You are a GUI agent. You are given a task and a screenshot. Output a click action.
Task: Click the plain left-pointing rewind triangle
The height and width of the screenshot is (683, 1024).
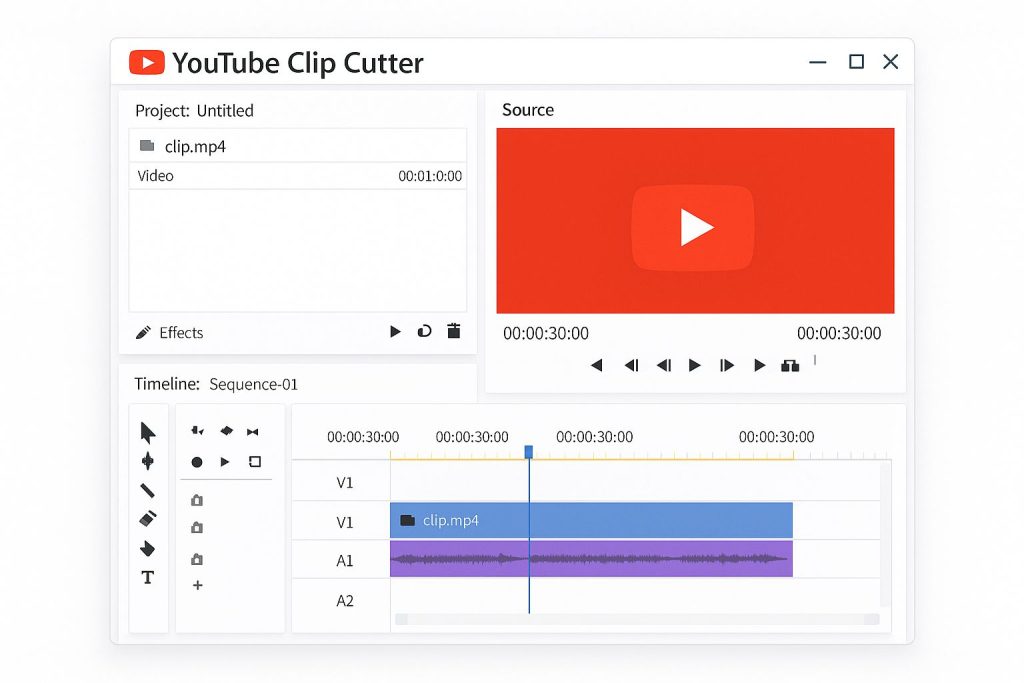[596, 365]
